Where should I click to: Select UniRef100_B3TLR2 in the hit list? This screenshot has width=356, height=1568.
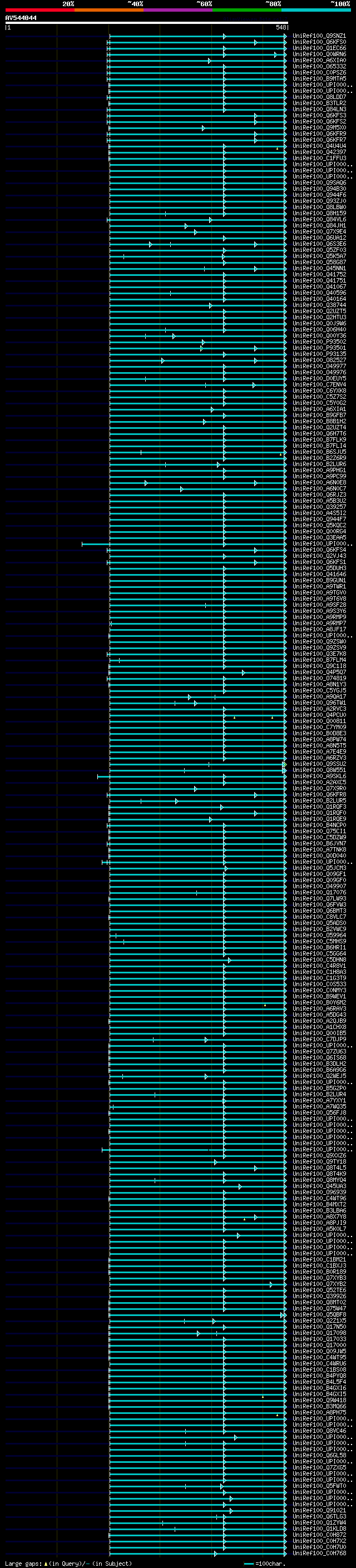coord(319,103)
